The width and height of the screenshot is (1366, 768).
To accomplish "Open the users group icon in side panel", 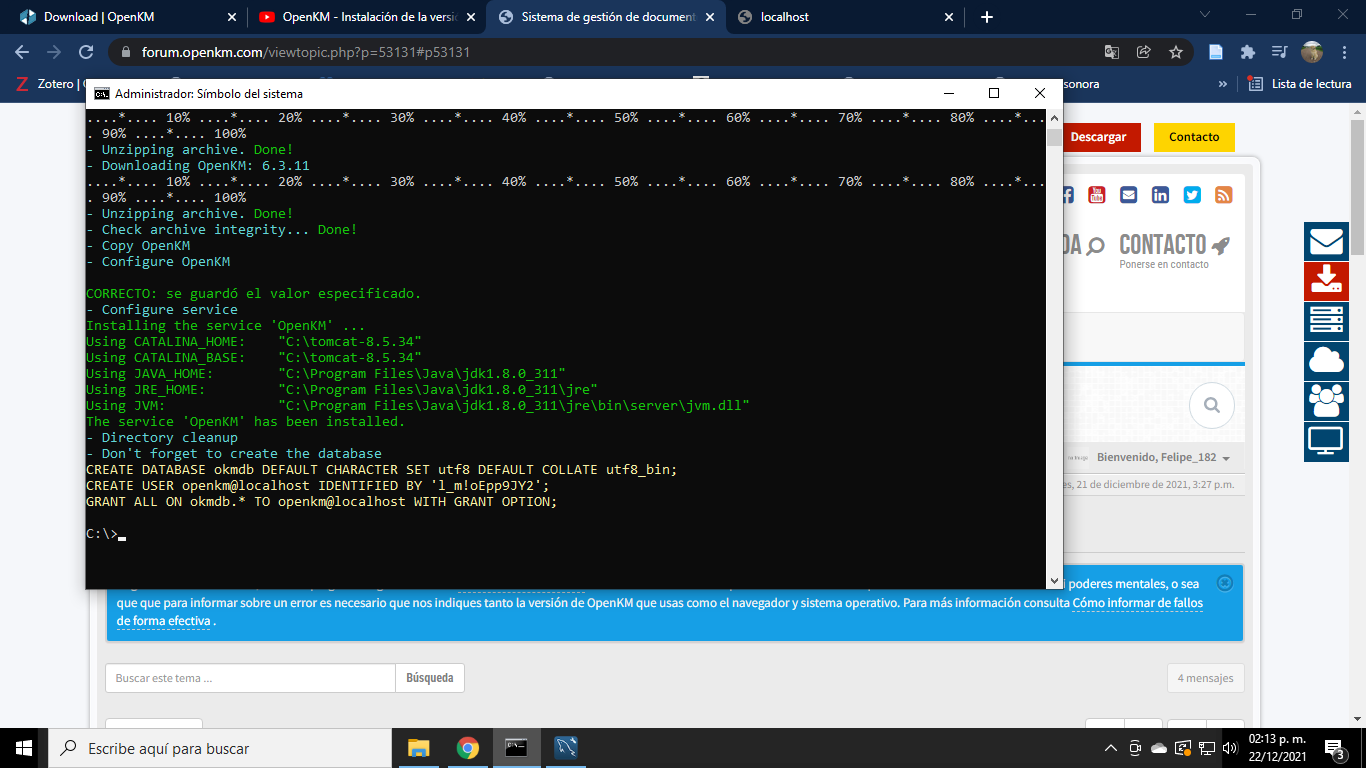I will coord(1326,401).
